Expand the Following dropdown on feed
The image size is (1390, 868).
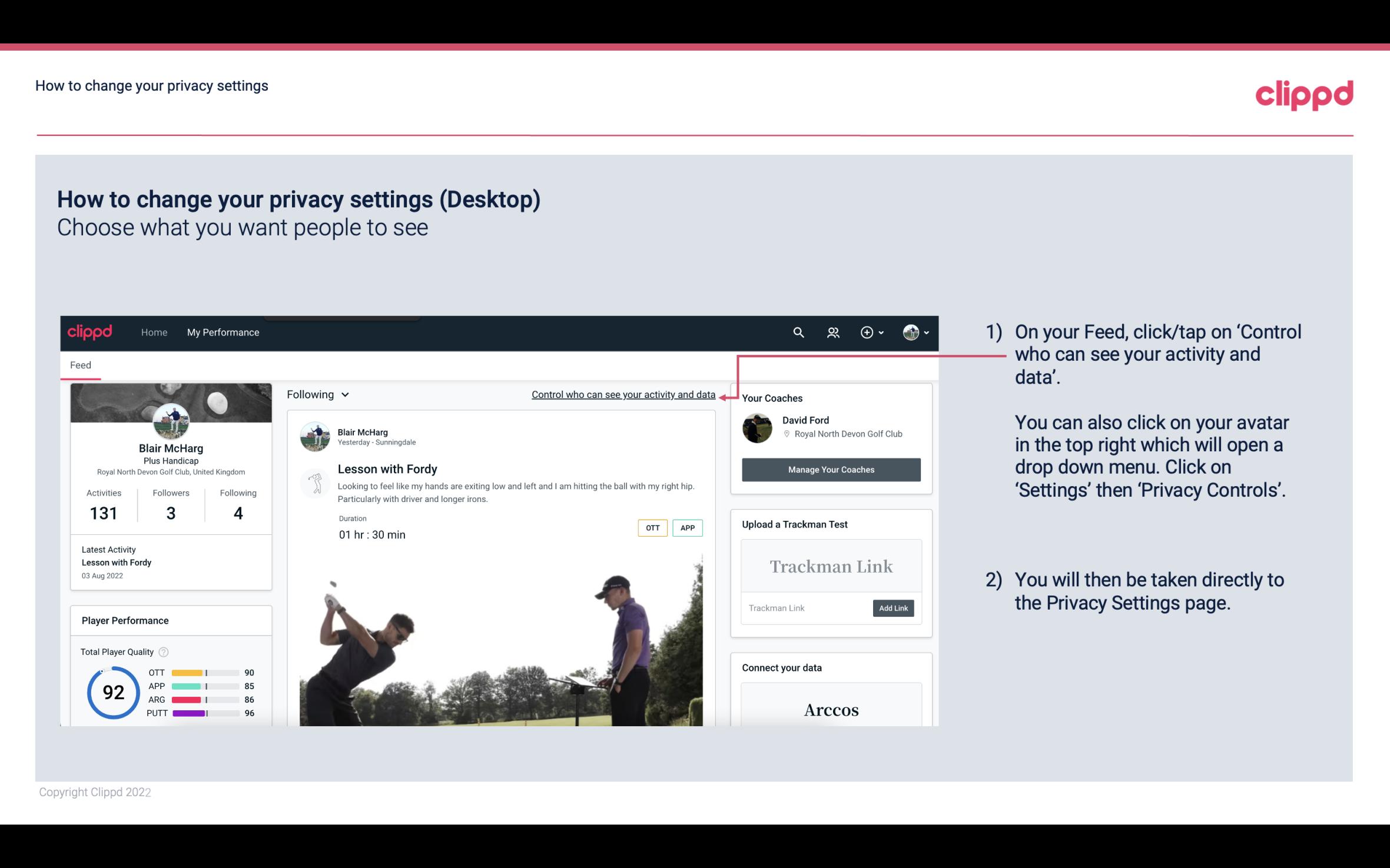(x=316, y=394)
